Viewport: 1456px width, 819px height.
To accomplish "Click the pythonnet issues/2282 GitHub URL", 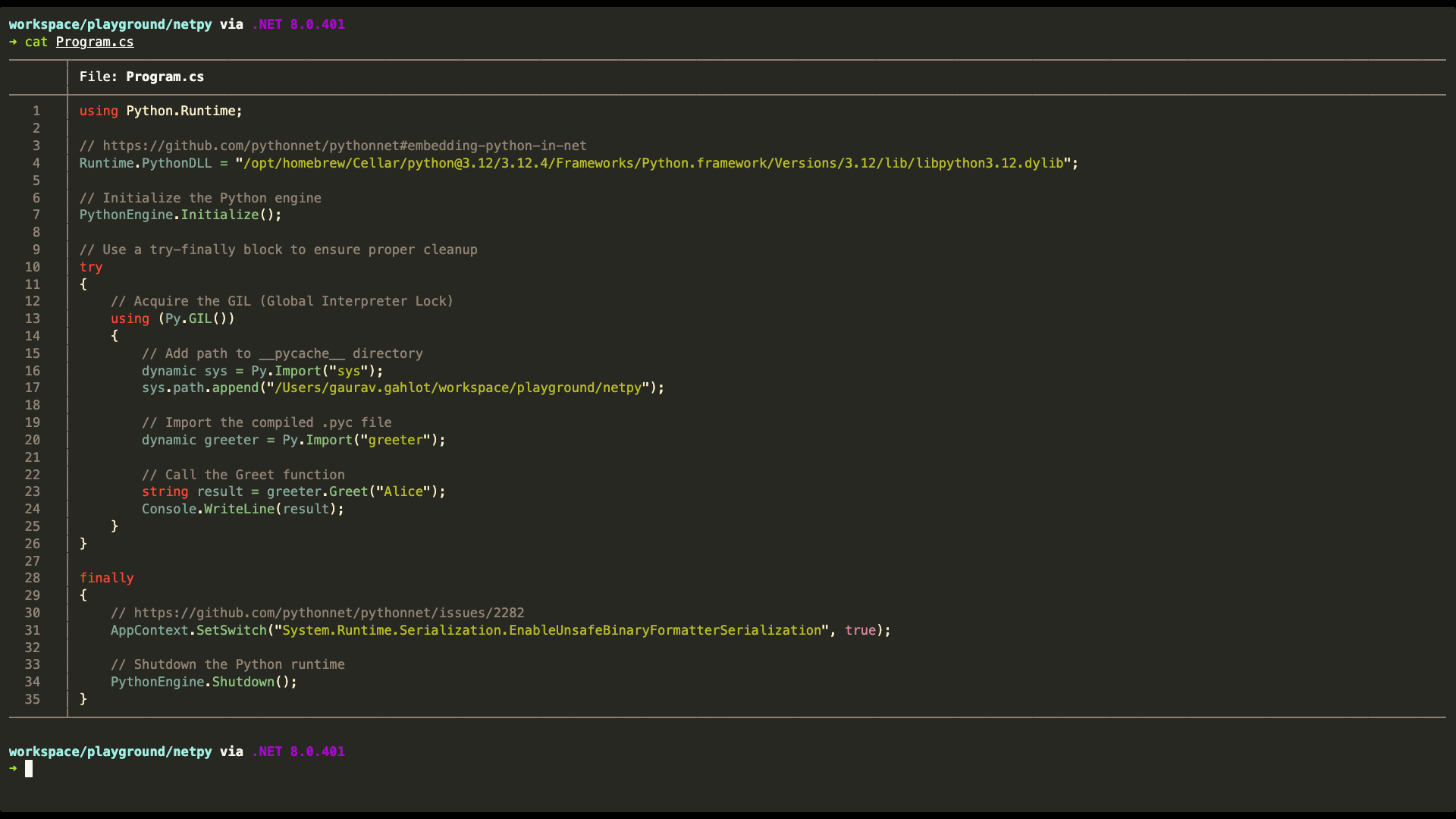I will 328,613.
